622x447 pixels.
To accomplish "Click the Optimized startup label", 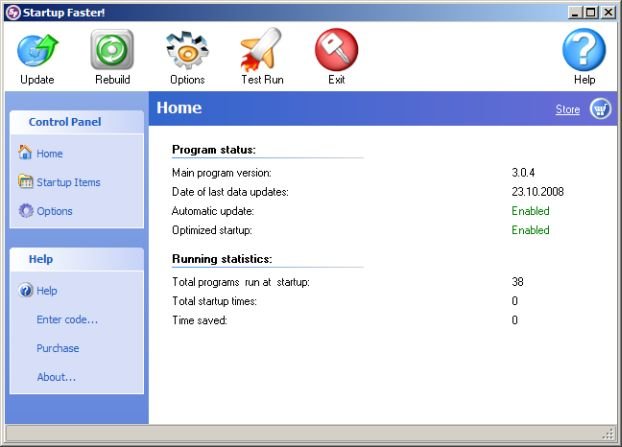I will (212, 230).
